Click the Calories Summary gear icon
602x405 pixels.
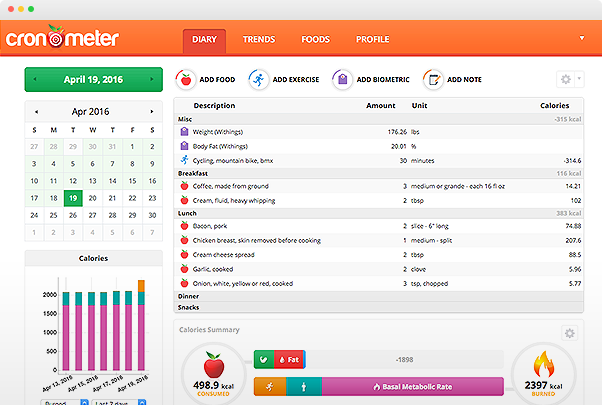[x=569, y=333]
